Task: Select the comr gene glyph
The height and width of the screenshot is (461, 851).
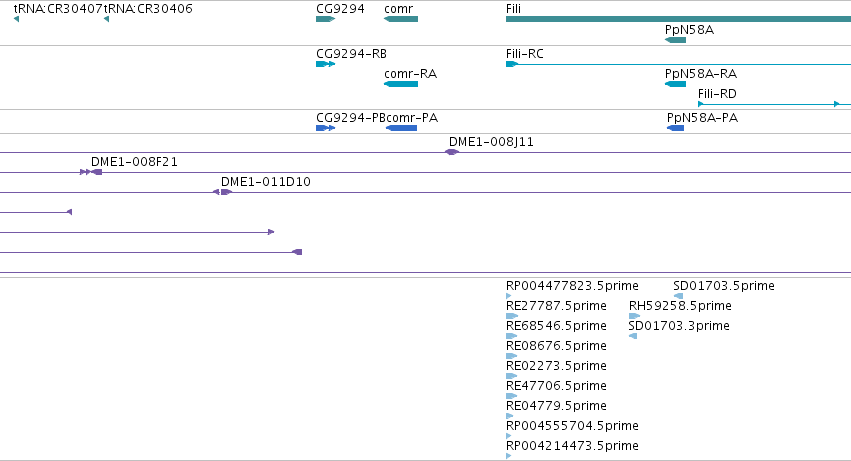Action: [x=401, y=19]
